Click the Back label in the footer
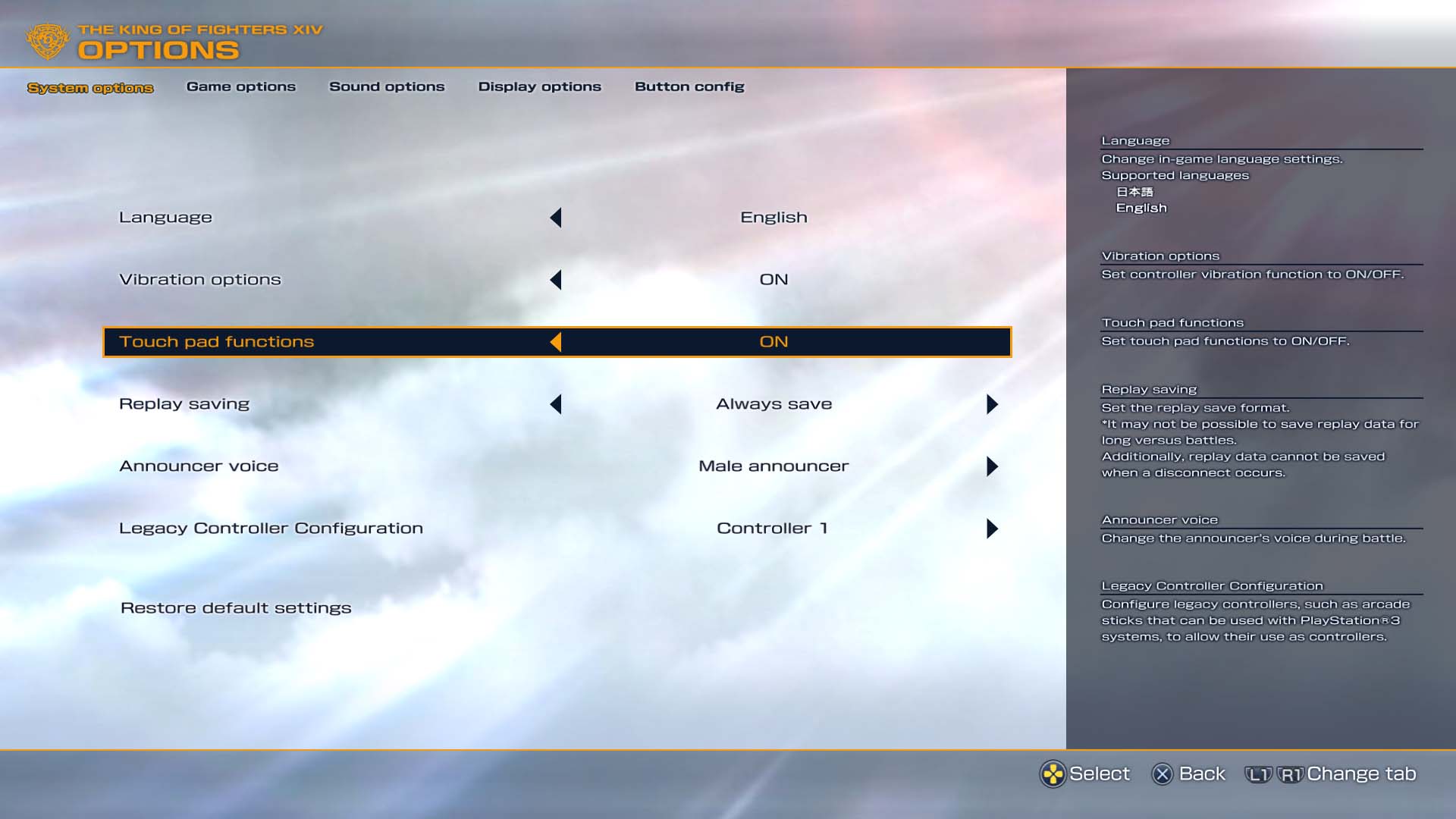Image resolution: width=1456 pixels, height=819 pixels. tap(1202, 774)
